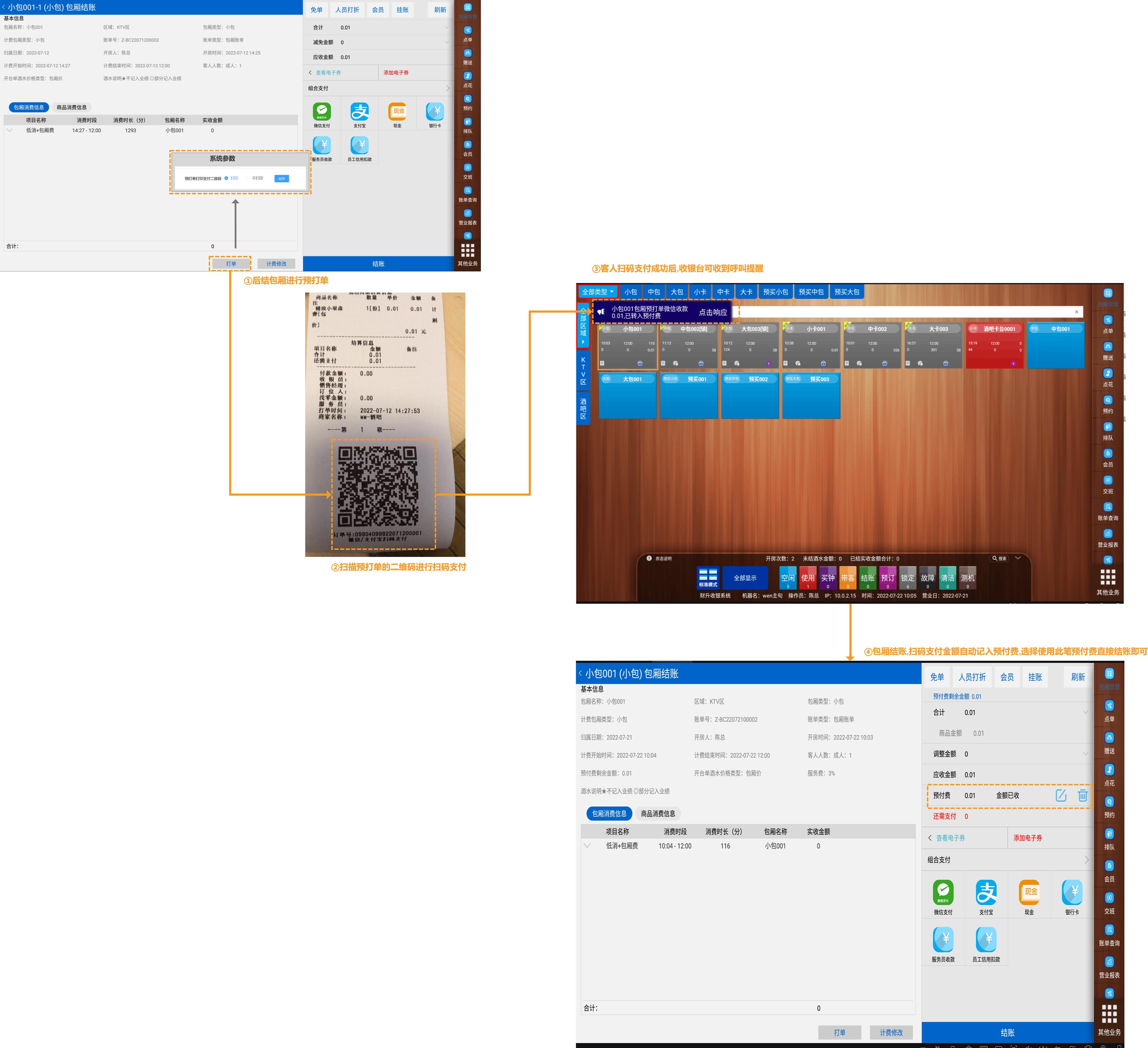Open 预约 in the room status window sidebar

[x=1108, y=404]
